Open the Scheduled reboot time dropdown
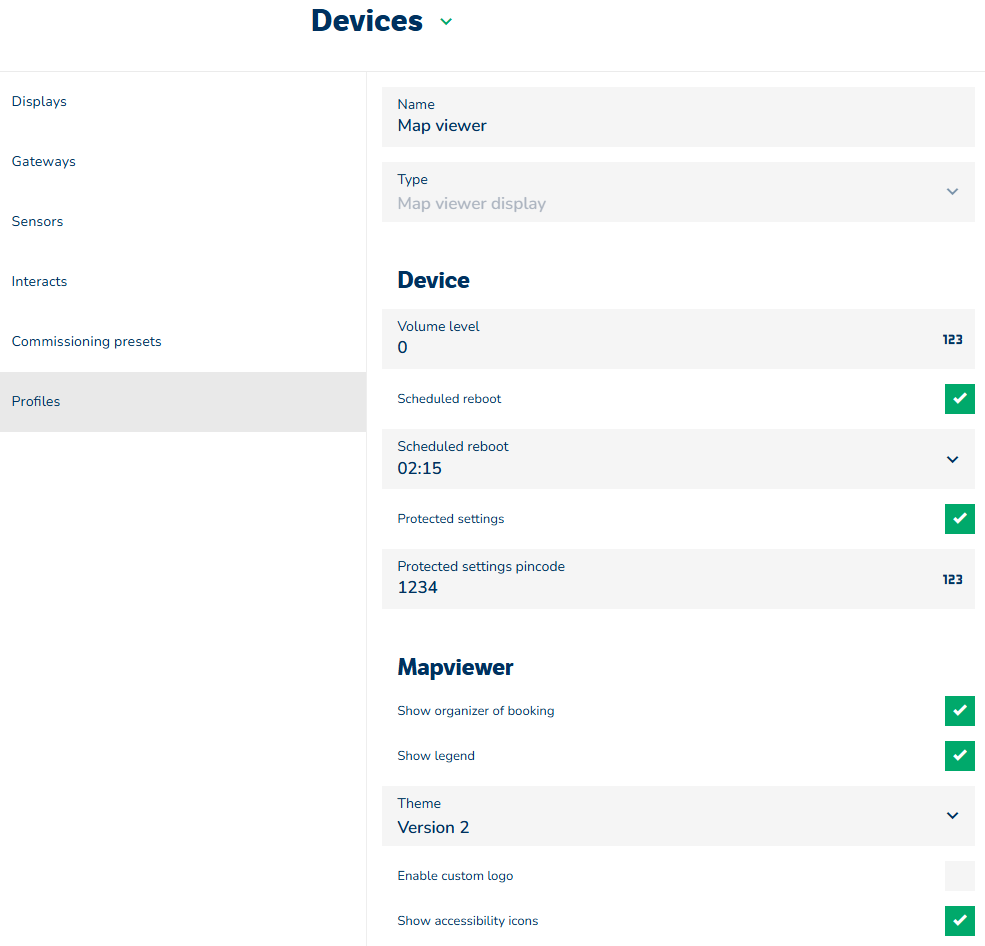The height and width of the screenshot is (946, 985). point(952,460)
